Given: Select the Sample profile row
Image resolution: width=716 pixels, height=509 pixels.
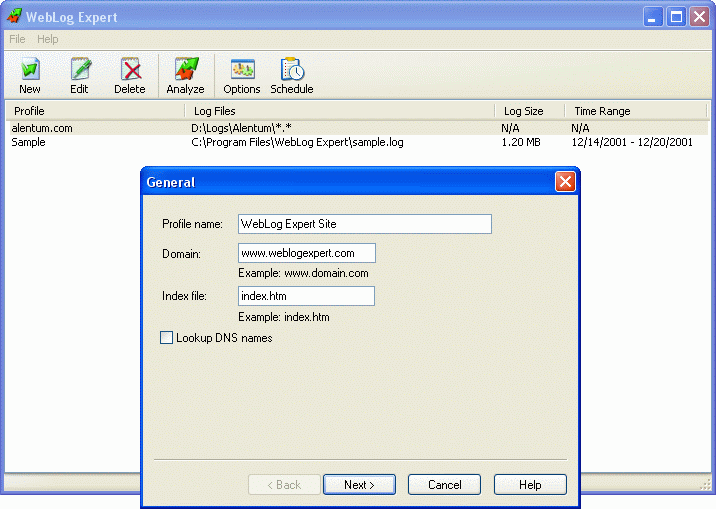Looking at the screenshot, I should point(358,142).
